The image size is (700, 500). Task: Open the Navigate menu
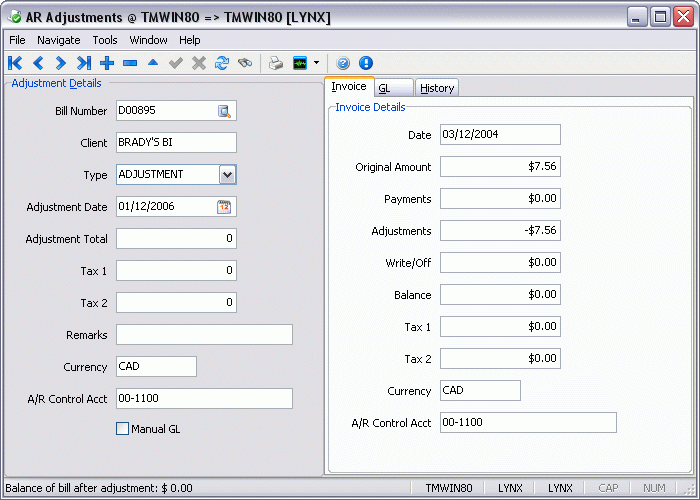click(59, 40)
